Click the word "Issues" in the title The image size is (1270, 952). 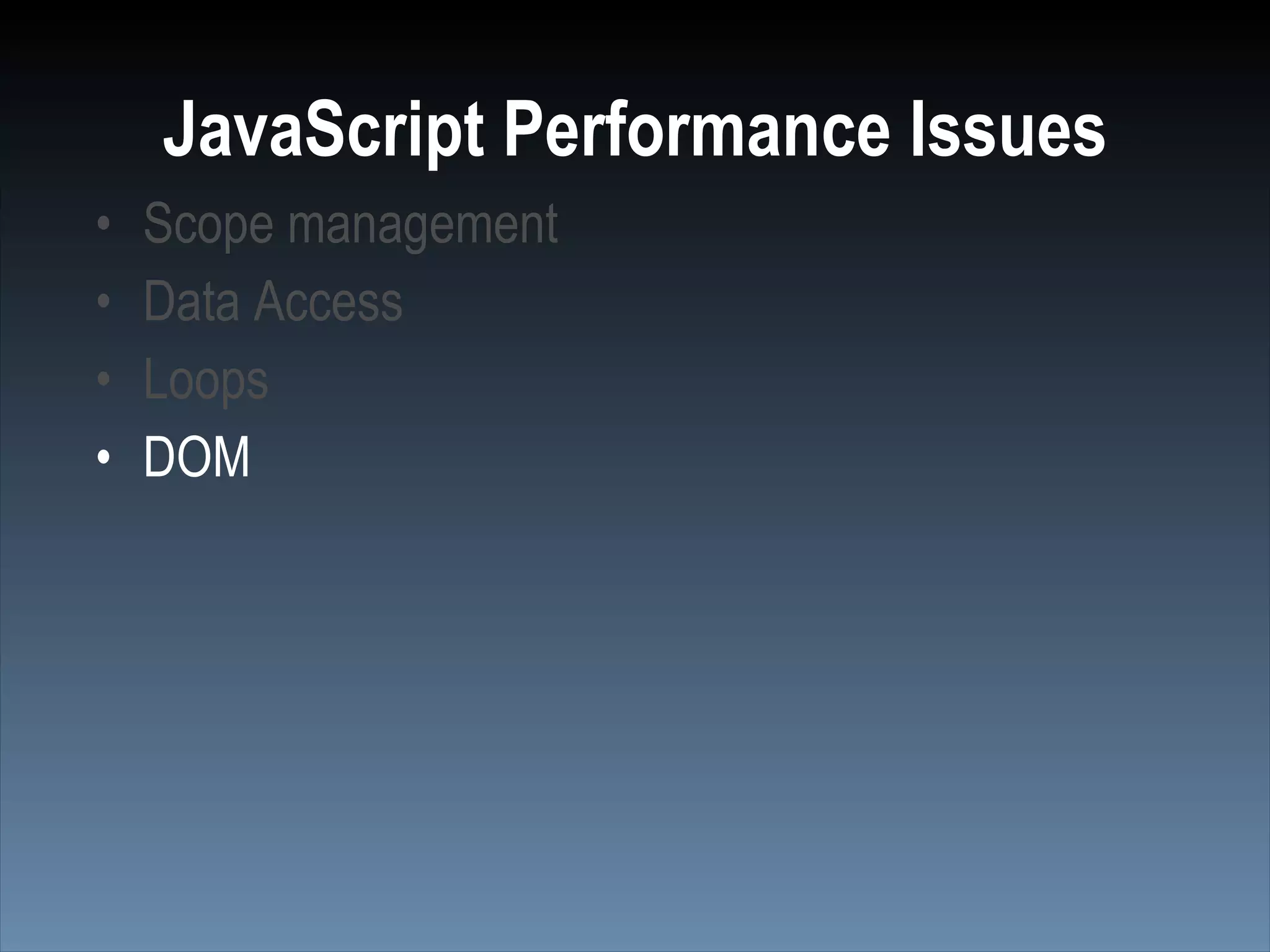tap(1008, 131)
